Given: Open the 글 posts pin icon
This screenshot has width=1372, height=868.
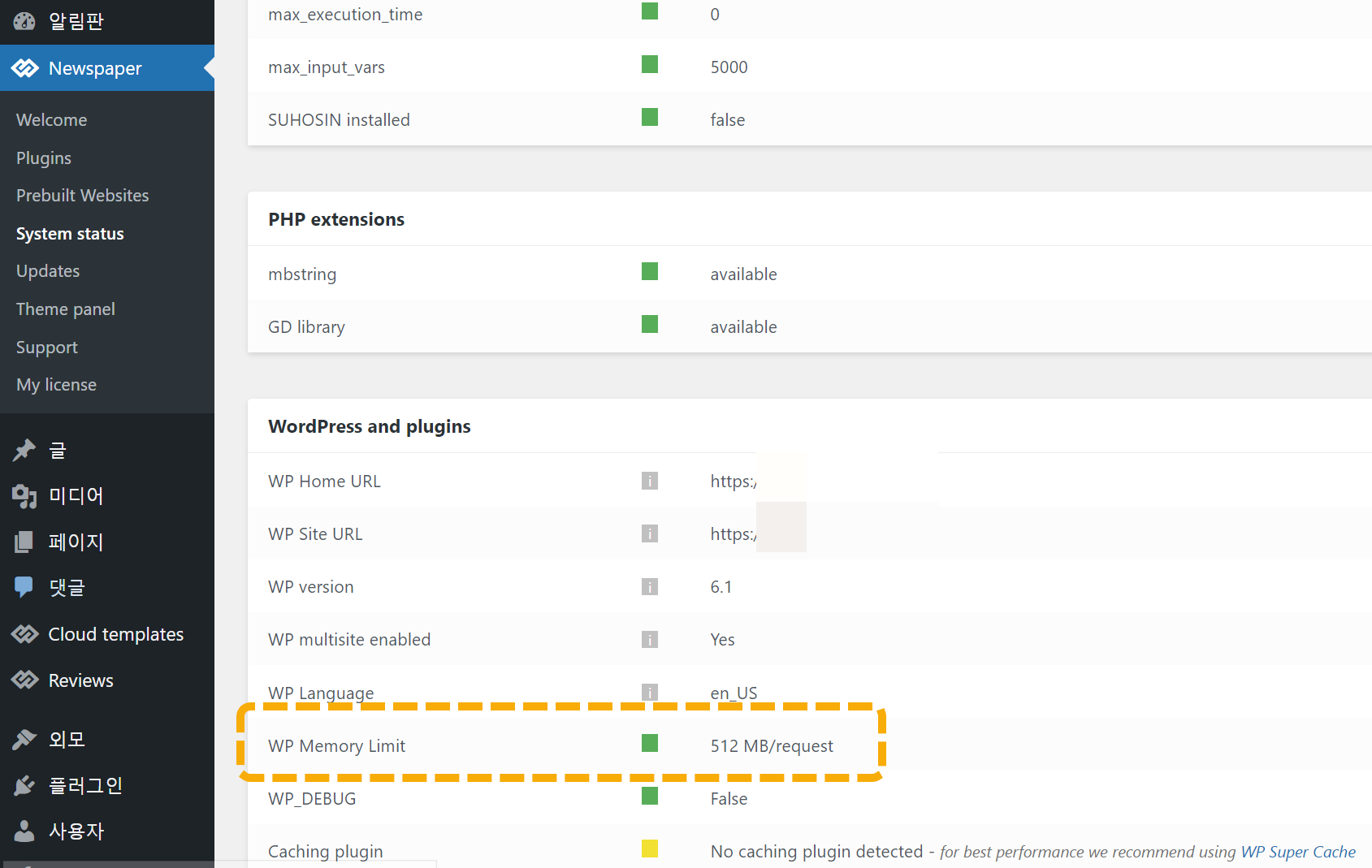Looking at the screenshot, I should 24,450.
